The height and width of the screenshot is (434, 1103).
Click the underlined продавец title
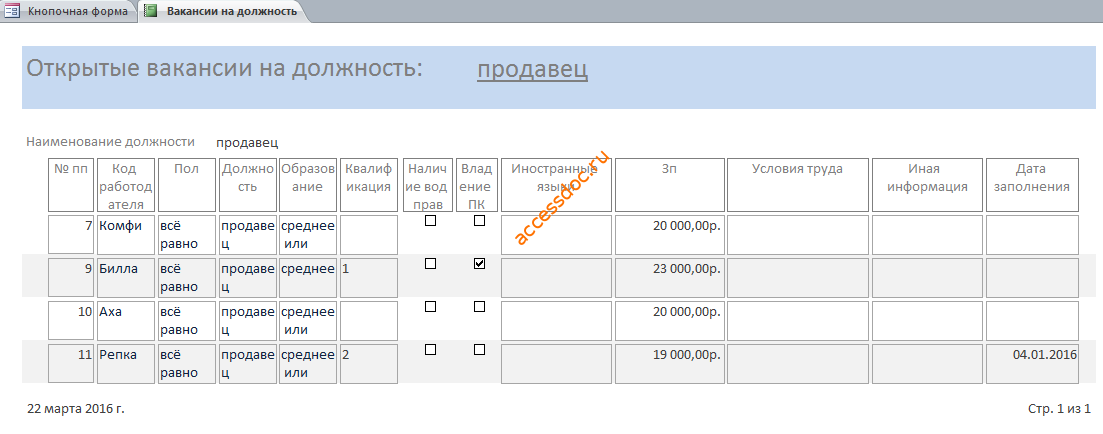(x=533, y=69)
